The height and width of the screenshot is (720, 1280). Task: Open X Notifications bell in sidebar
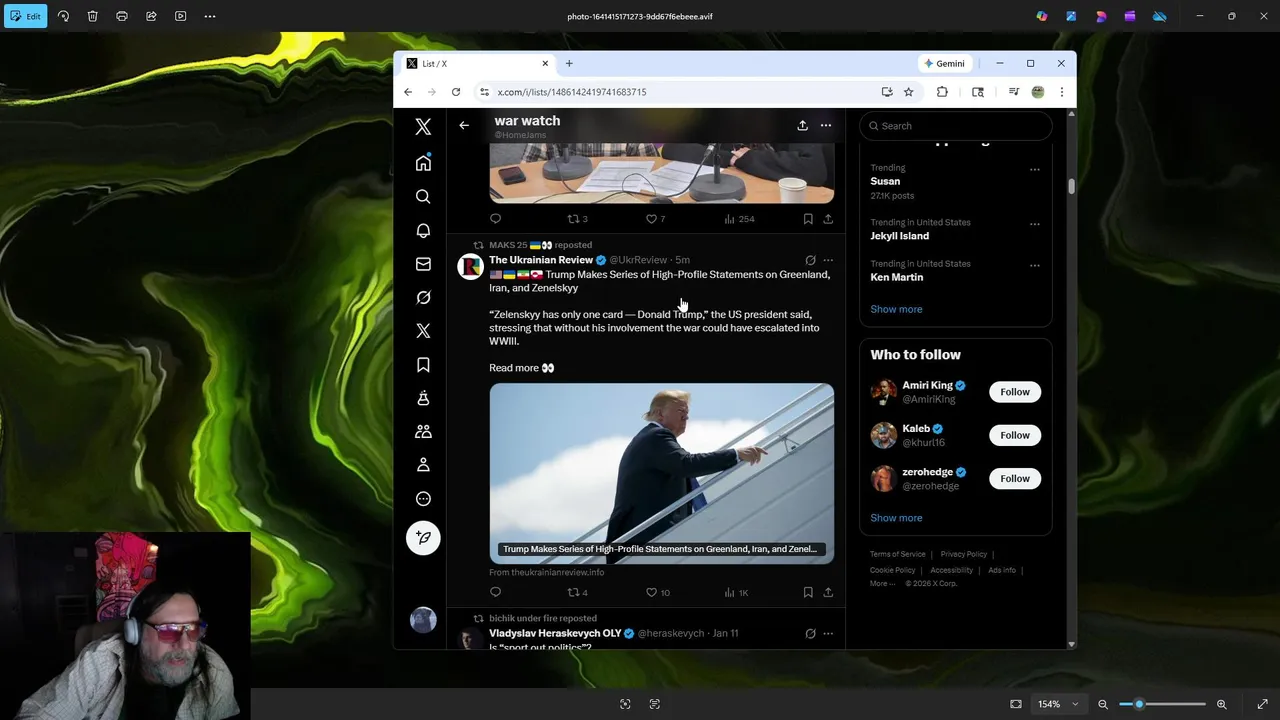(423, 230)
